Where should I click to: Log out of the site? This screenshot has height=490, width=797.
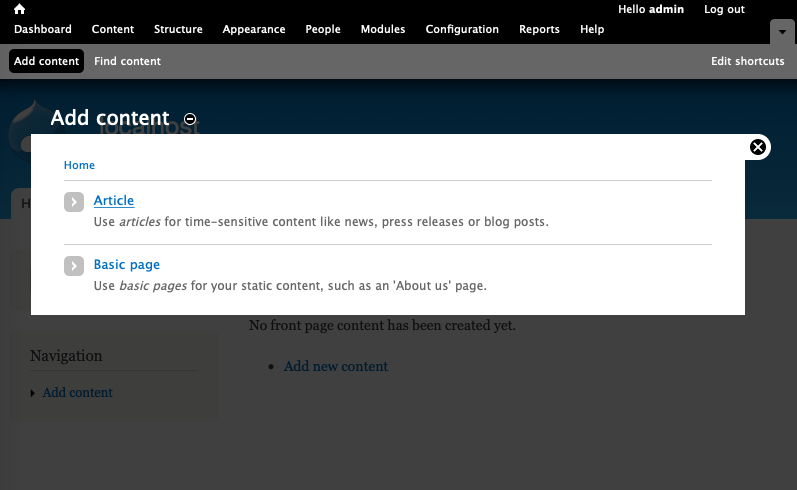tap(724, 9)
